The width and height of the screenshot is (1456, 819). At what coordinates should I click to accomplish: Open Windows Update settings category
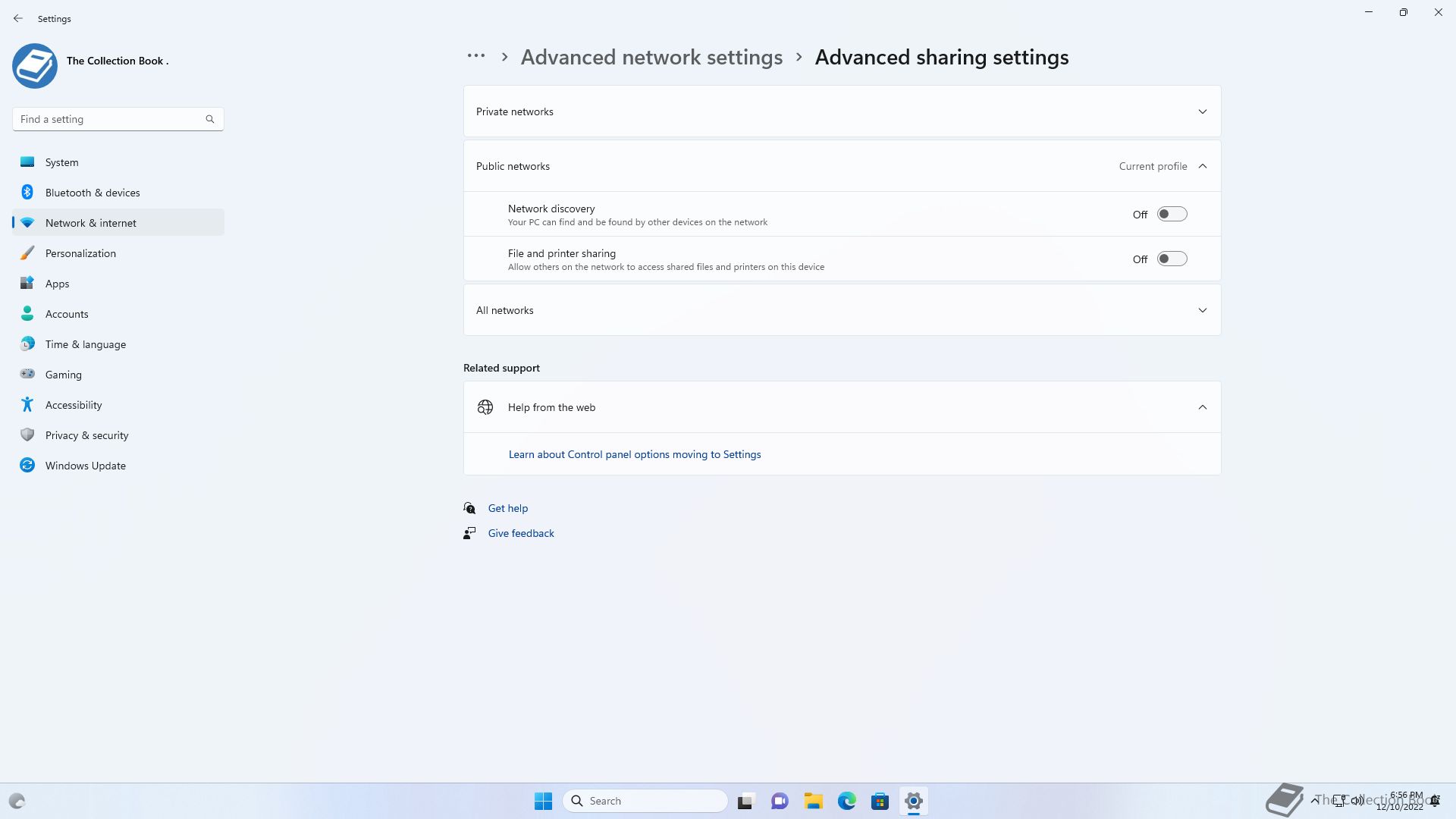tap(118, 465)
